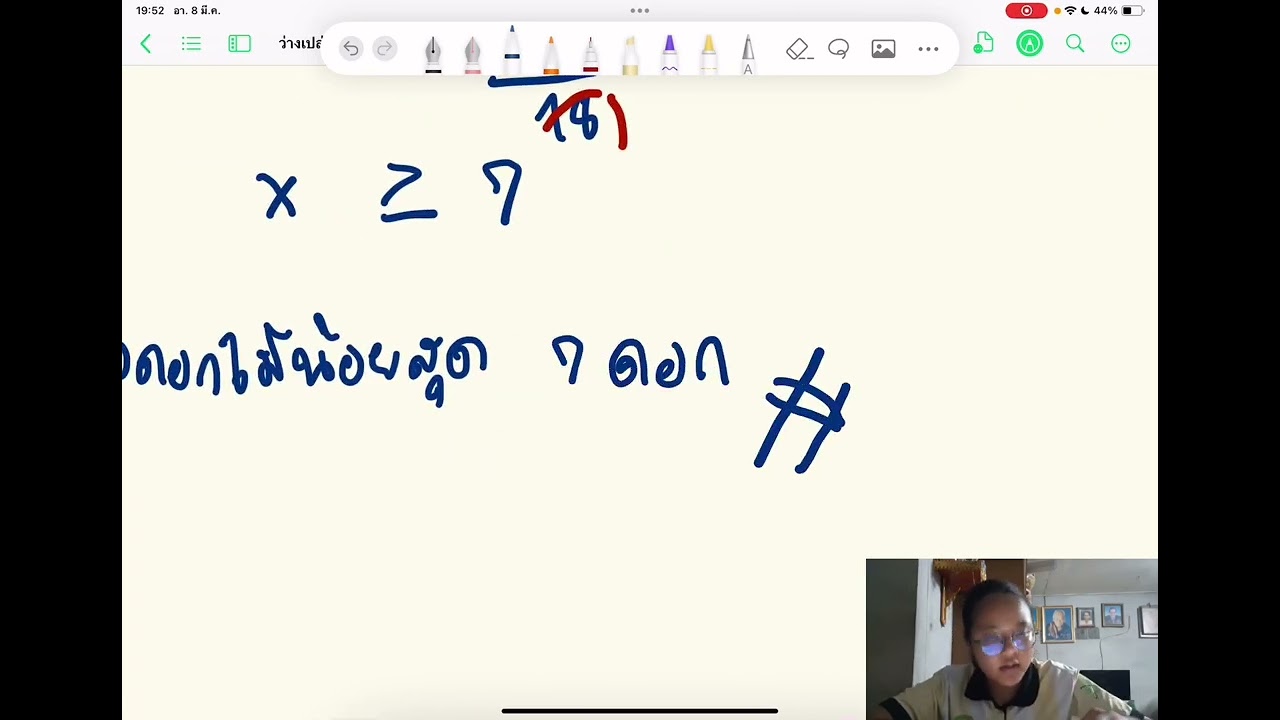Image resolution: width=1280 pixels, height=720 pixels.
Task: Open more drawing tool options
Action: (x=928, y=48)
